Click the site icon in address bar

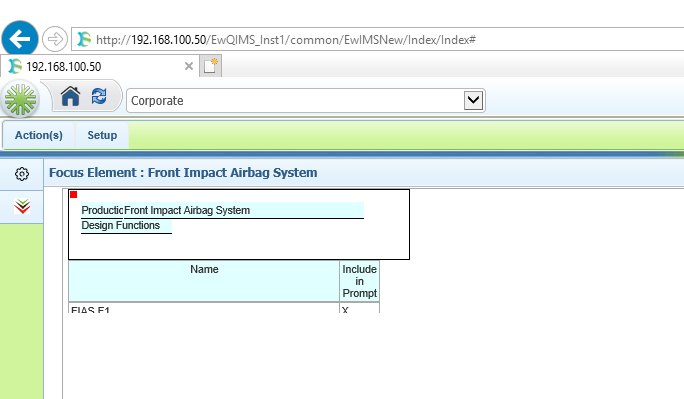click(84, 39)
